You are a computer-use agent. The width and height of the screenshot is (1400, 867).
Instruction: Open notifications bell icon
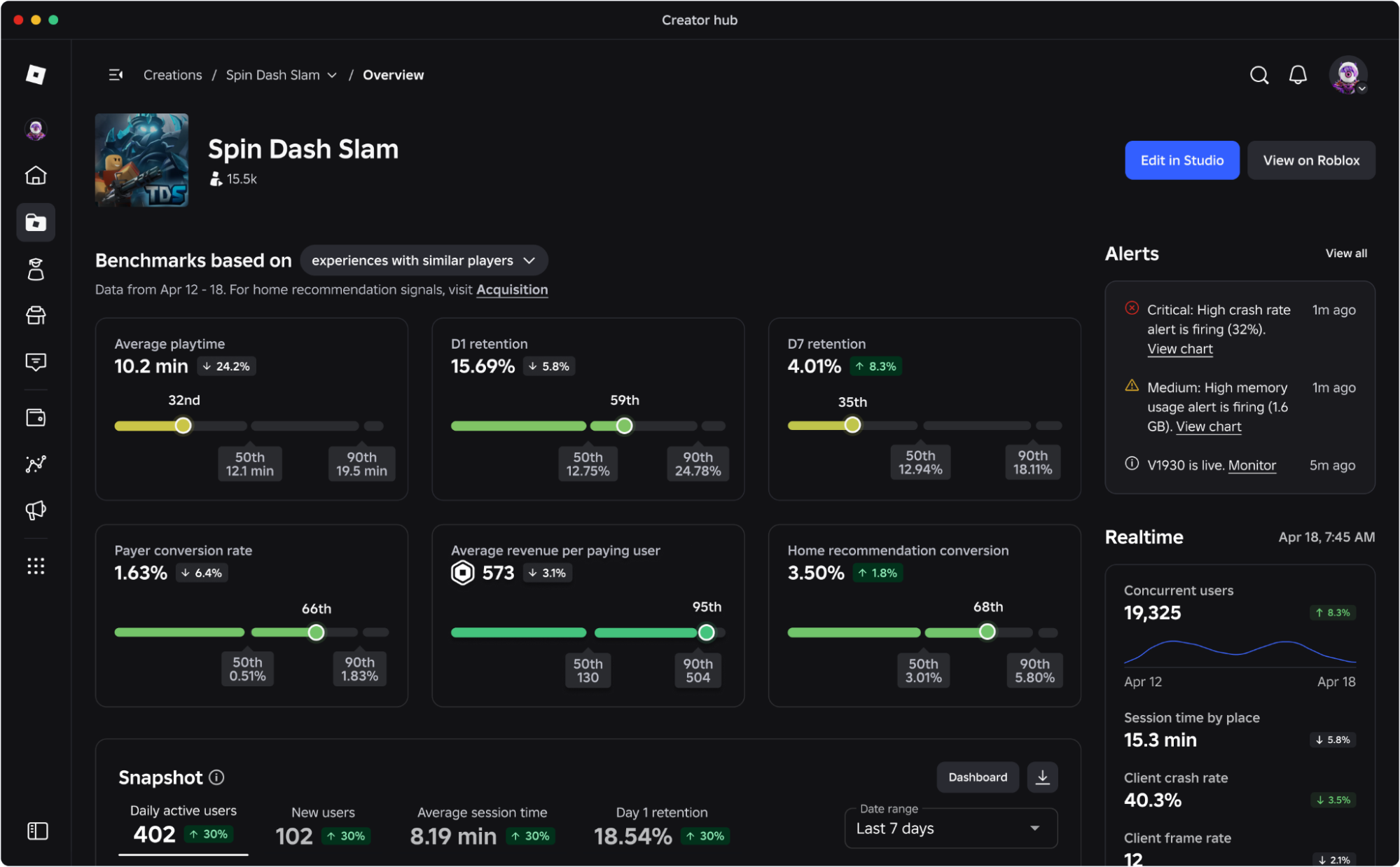[1297, 75]
